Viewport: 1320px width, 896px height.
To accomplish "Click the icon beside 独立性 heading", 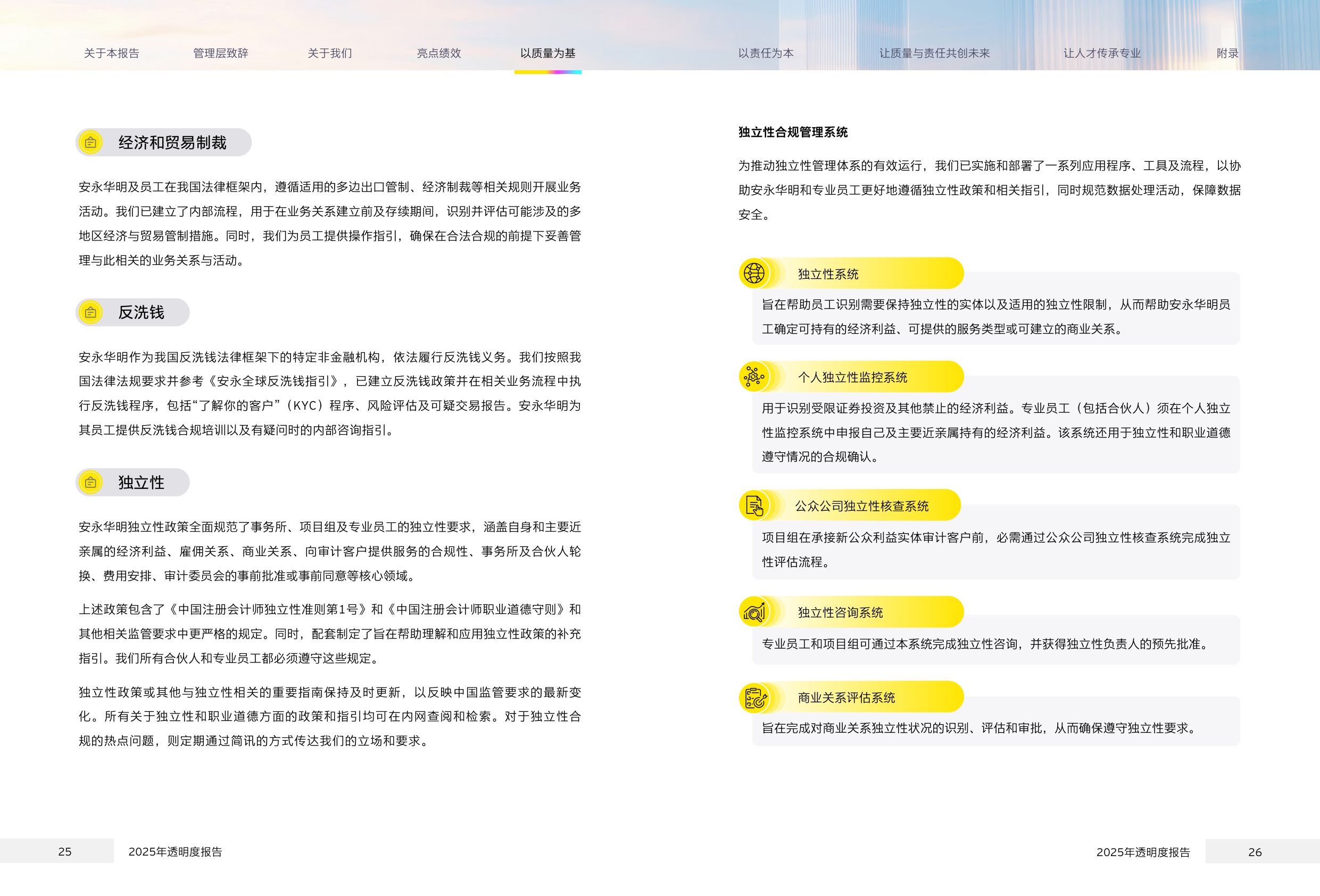I will pos(90,483).
